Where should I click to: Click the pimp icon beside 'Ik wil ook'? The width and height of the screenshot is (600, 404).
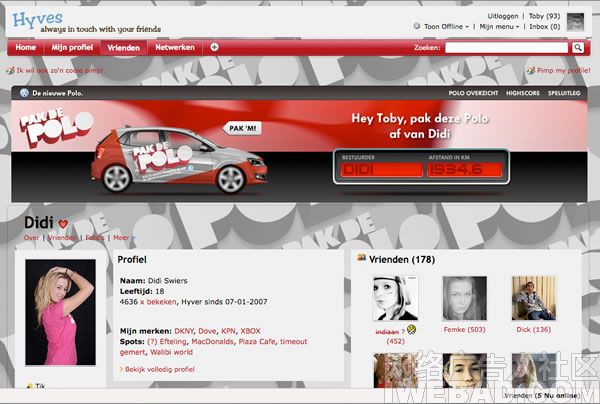(x=10, y=70)
